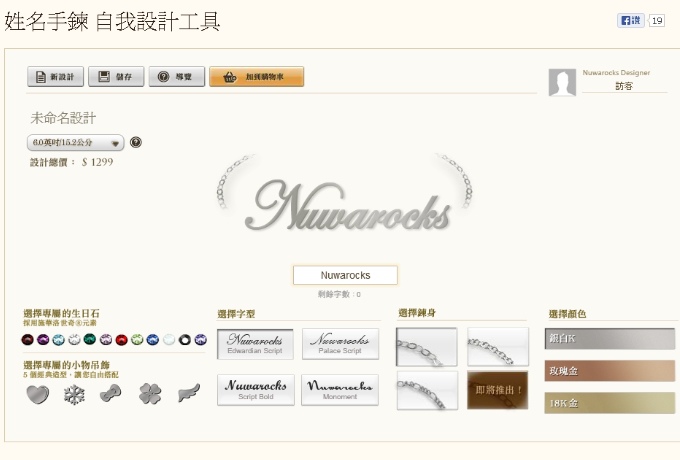Choose the 玫瑰金 rose gold color
This screenshot has height=460, width=680.
pos(610,371)
